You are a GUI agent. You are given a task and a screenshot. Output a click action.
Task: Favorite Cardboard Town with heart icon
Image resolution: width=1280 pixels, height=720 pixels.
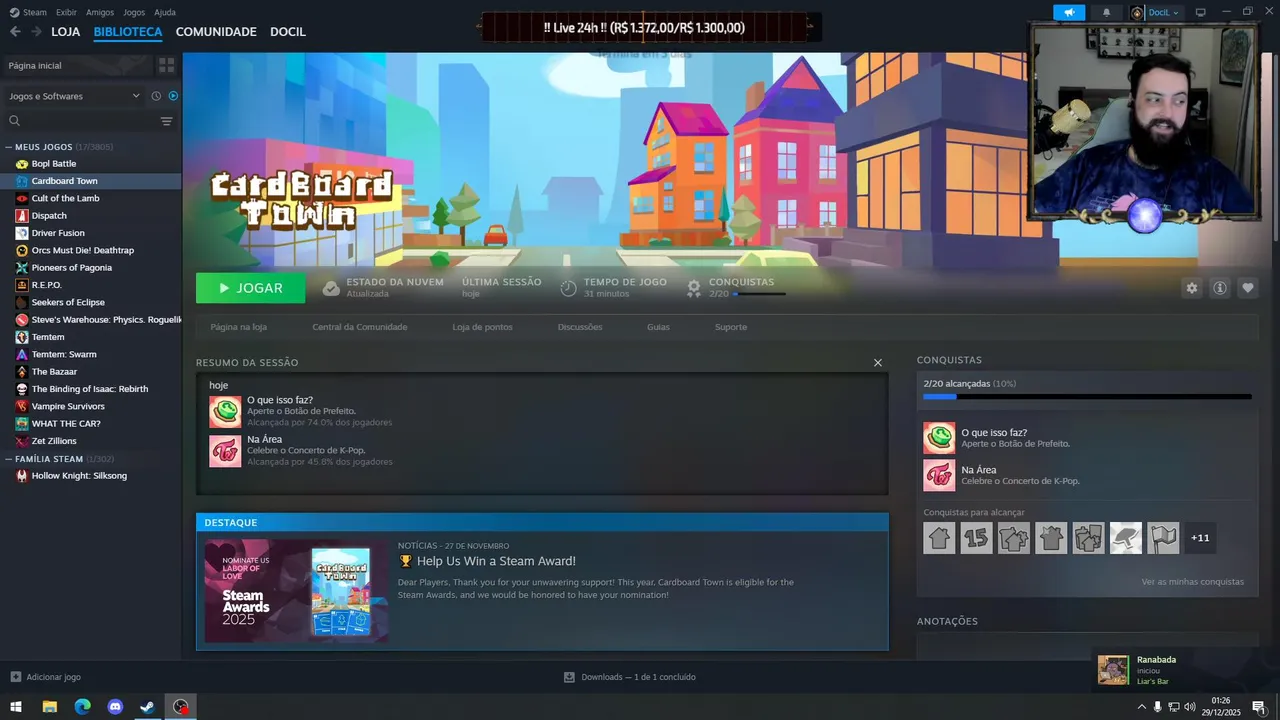pyautogui.click(x=1248, y=288)
